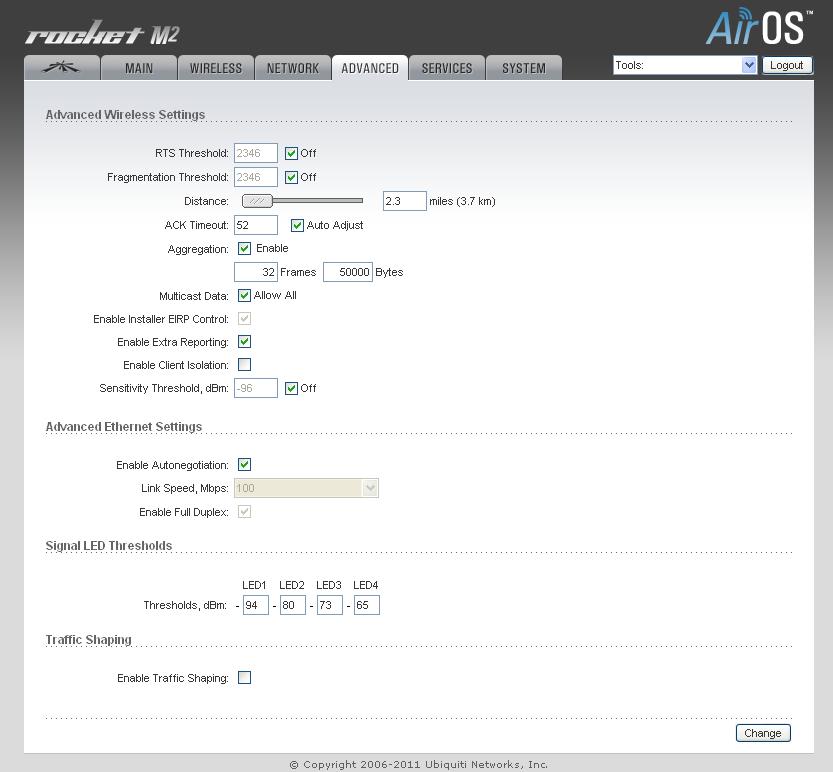Open the Link Speed Mbps dropdown
The width and height of the screenshot is (833, 772).
[x=307, y=488]
